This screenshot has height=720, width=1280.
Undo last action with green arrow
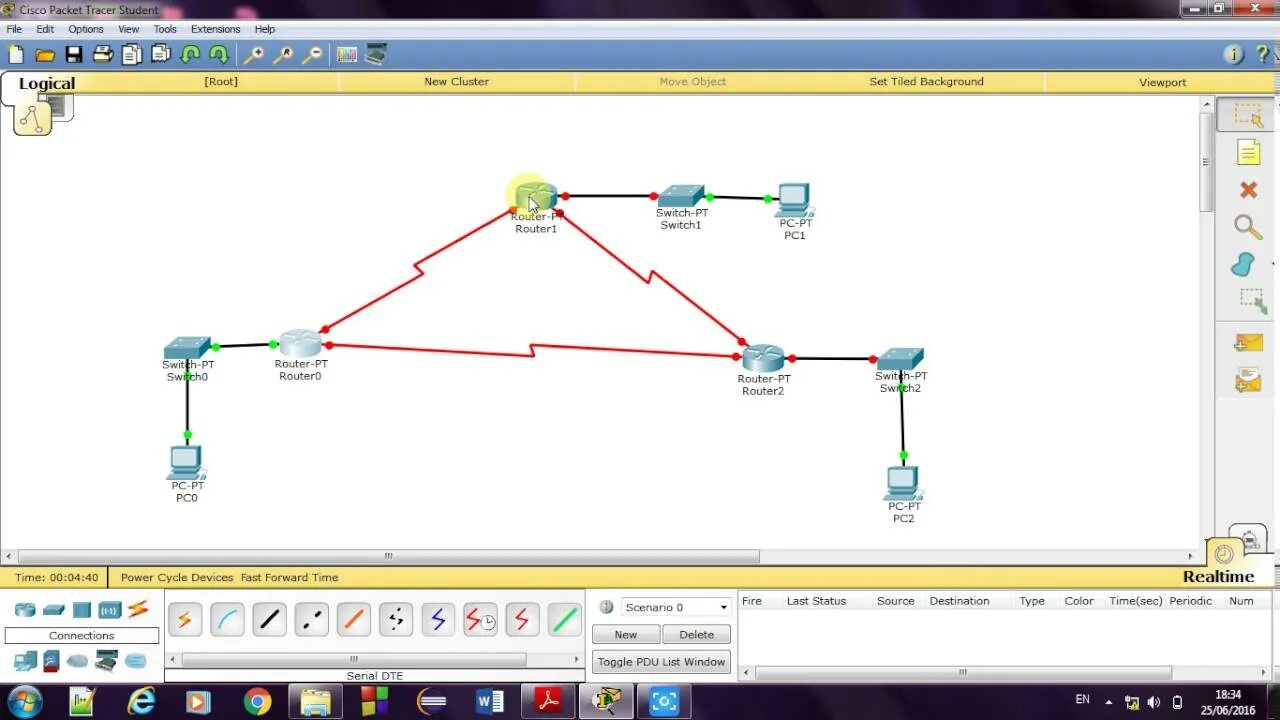190,55
